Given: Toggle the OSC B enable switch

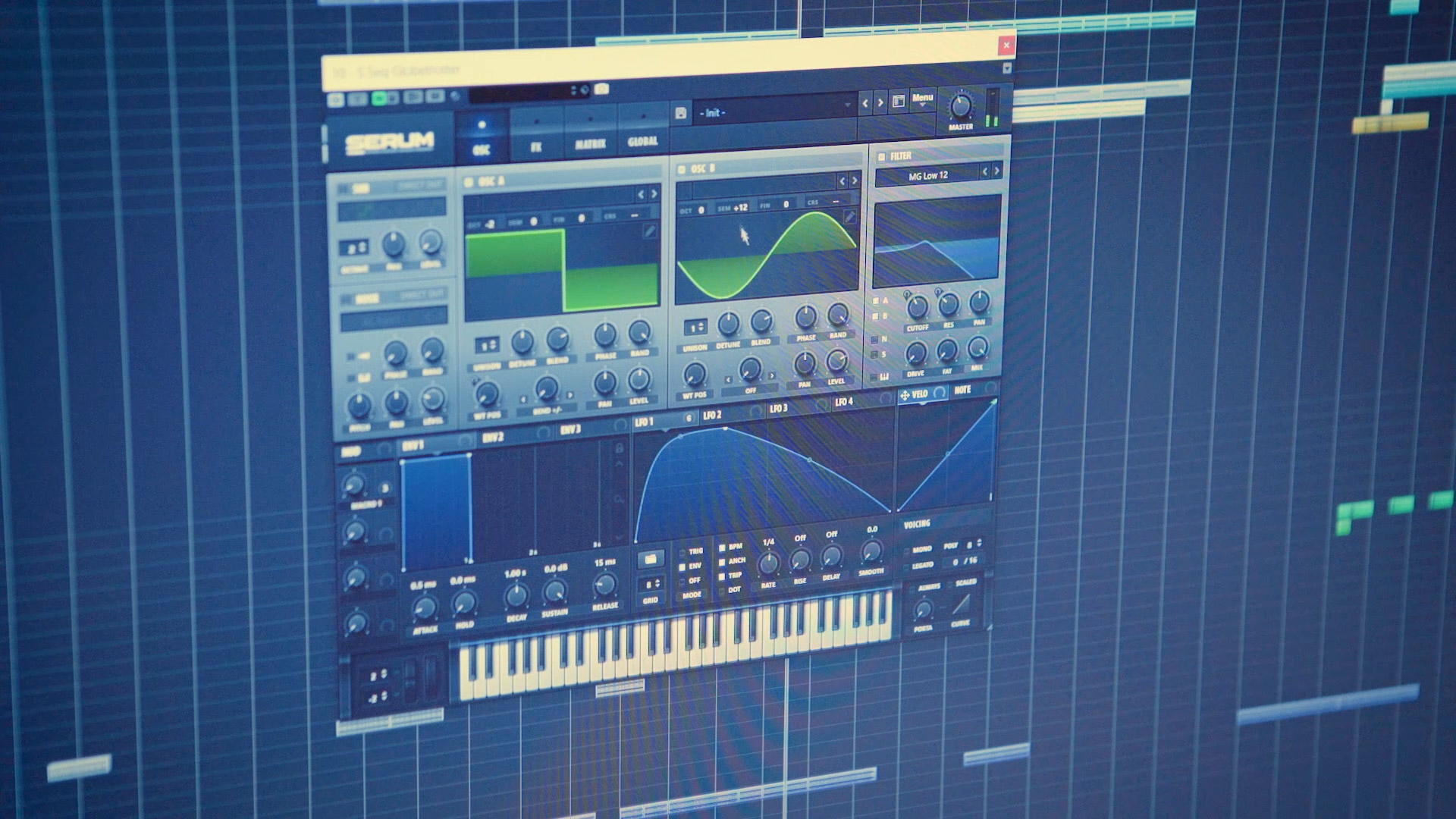Looking at the screenshot, I should coord(682,169).
